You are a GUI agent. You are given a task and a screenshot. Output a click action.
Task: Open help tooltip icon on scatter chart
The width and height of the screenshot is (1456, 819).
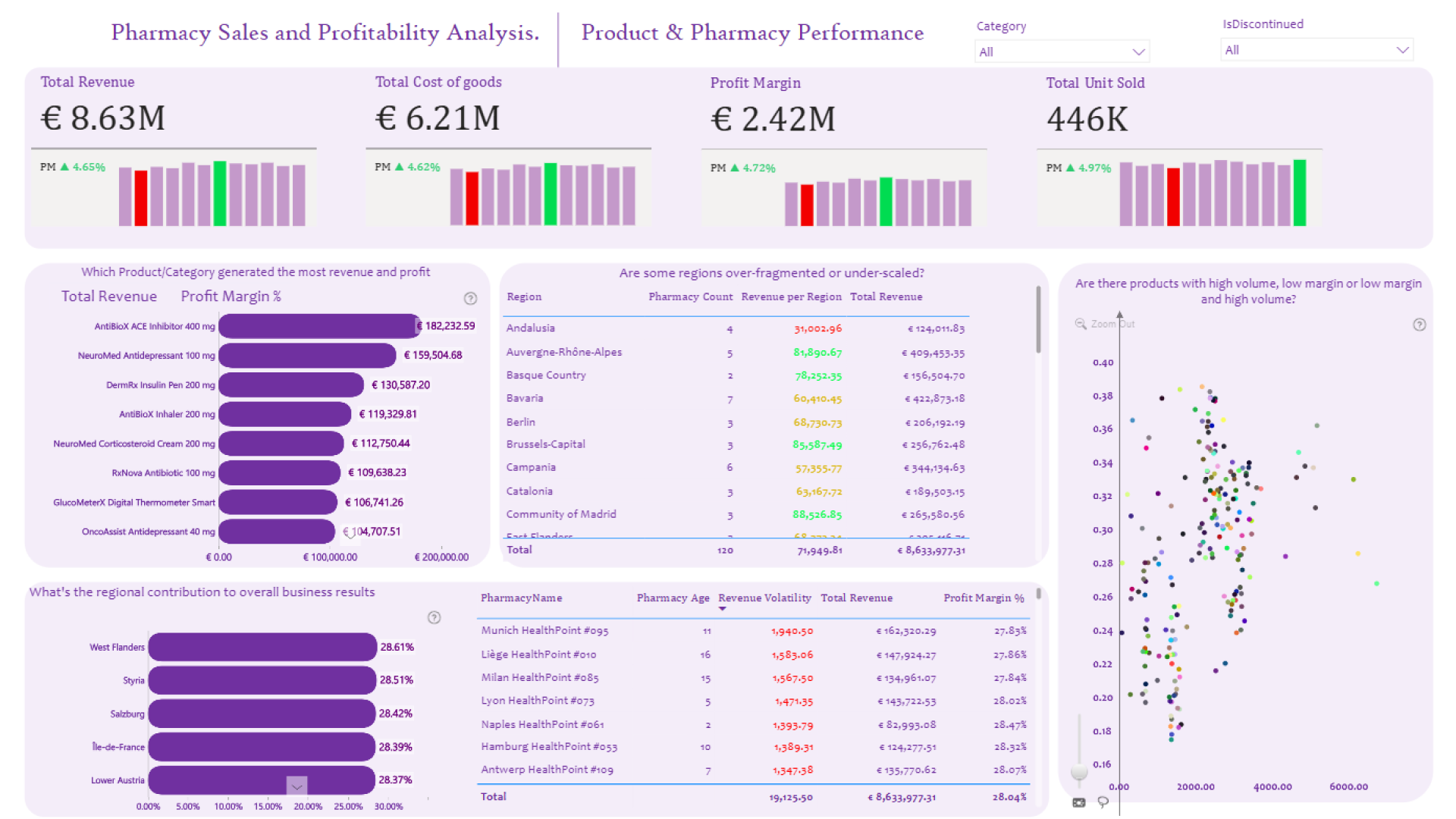1420,325
